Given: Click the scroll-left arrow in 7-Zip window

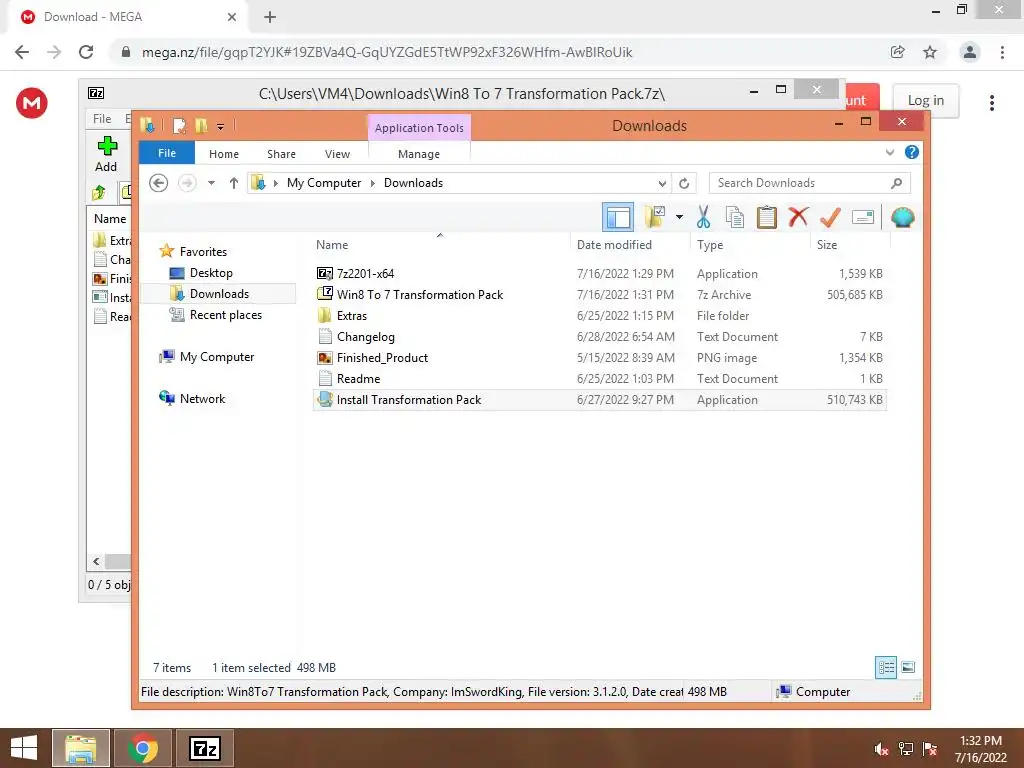Looking at the screenshot, I should click(96, 561).
